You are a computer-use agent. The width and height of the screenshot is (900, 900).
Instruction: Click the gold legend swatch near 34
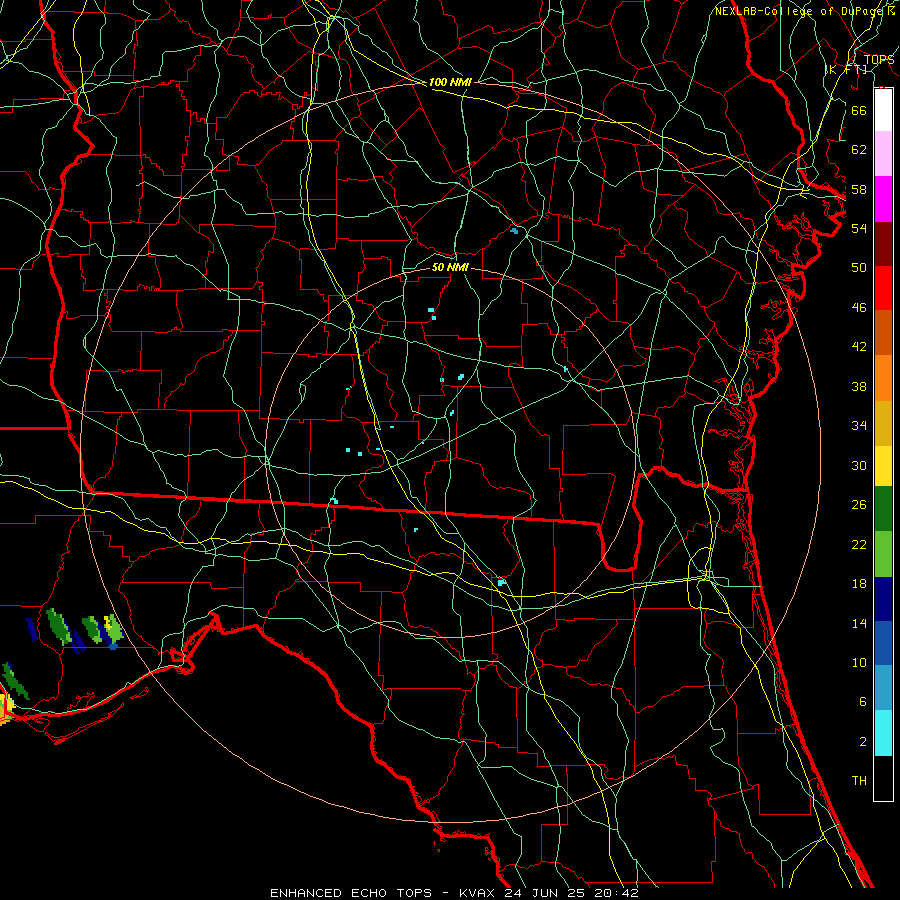tap(883, 423)
